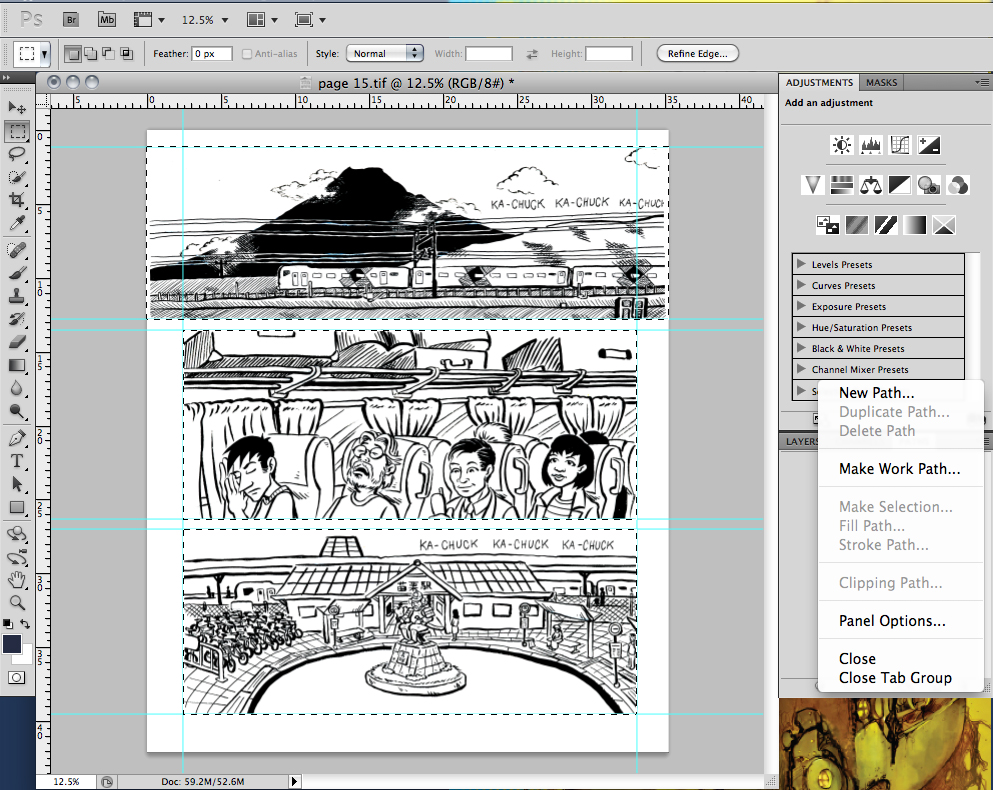Select the Crop tool
This screenshot has height=790, width=993.
[x=17, y=200]
